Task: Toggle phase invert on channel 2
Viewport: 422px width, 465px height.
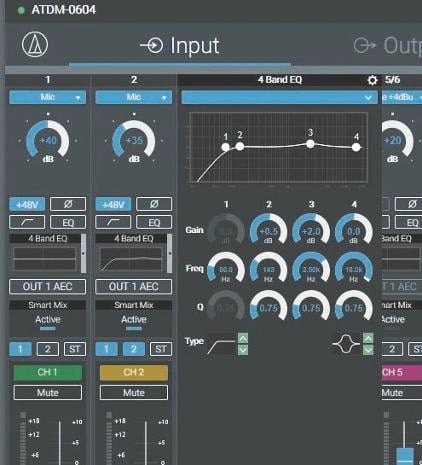Action: pyautogui.click(x=154, y=204)
